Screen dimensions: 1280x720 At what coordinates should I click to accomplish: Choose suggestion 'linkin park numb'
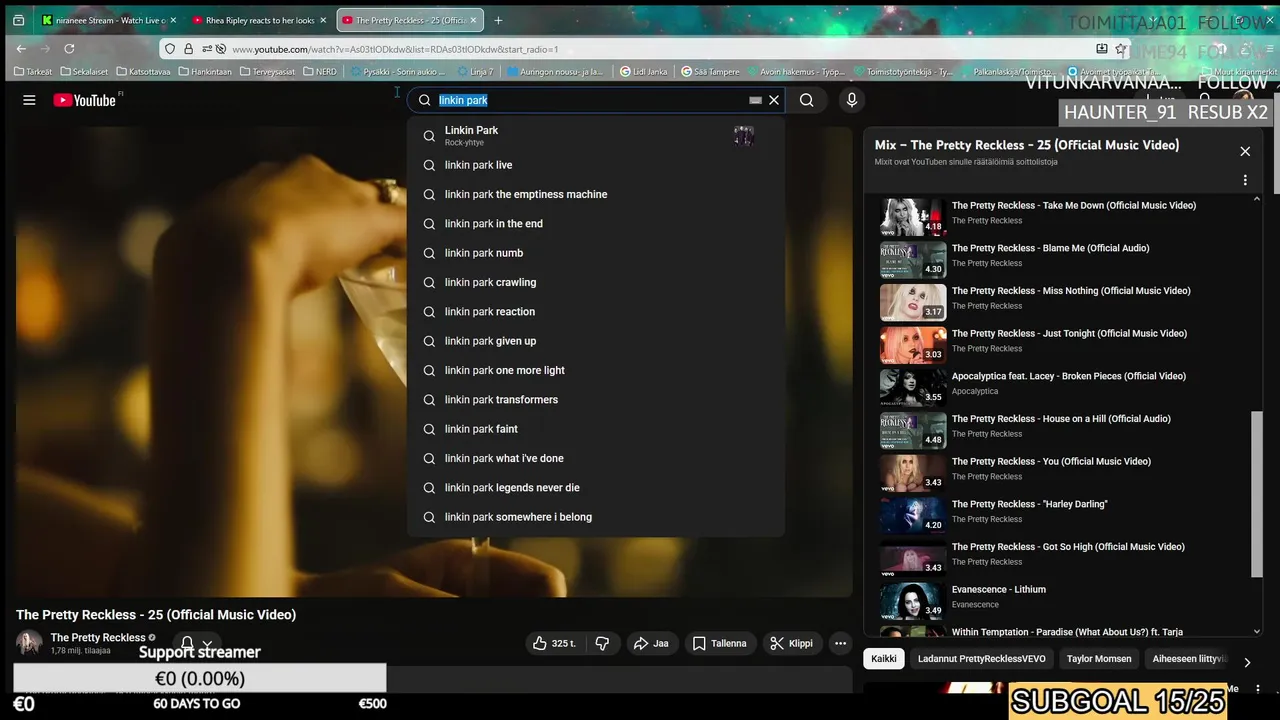[x=596, y=253]
